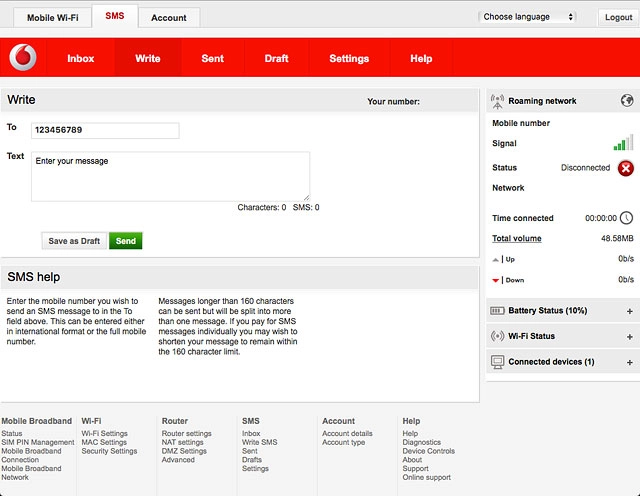Click the antenna icon in Roaming network header
The width and height of the screenshot is (640, 496).
pyautogui.click(x=498, y=101)
